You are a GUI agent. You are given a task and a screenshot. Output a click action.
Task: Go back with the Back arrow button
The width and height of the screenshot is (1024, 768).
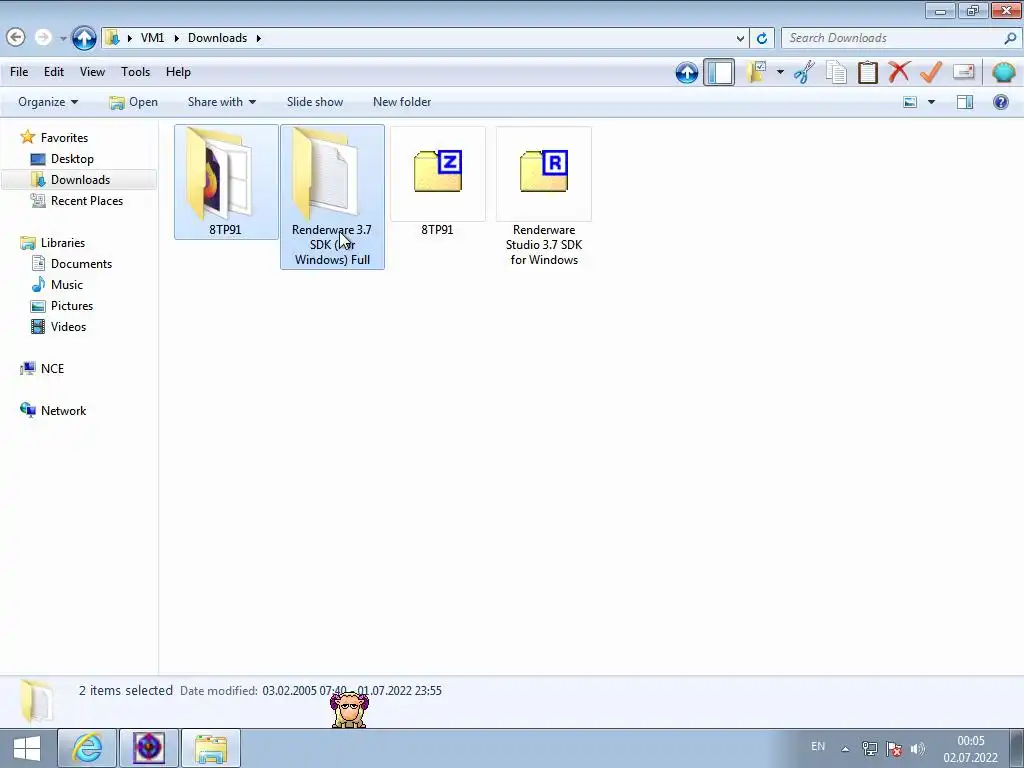click(16, 37)
